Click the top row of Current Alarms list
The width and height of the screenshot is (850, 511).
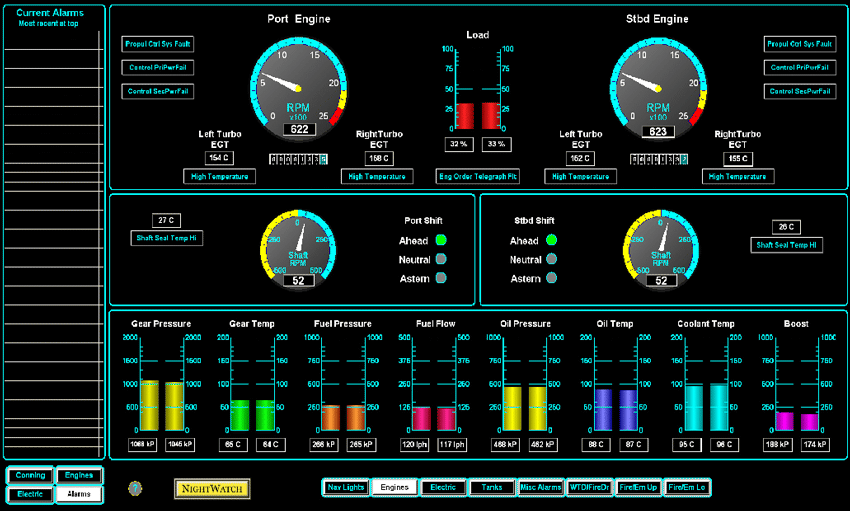tap(53, 40)
